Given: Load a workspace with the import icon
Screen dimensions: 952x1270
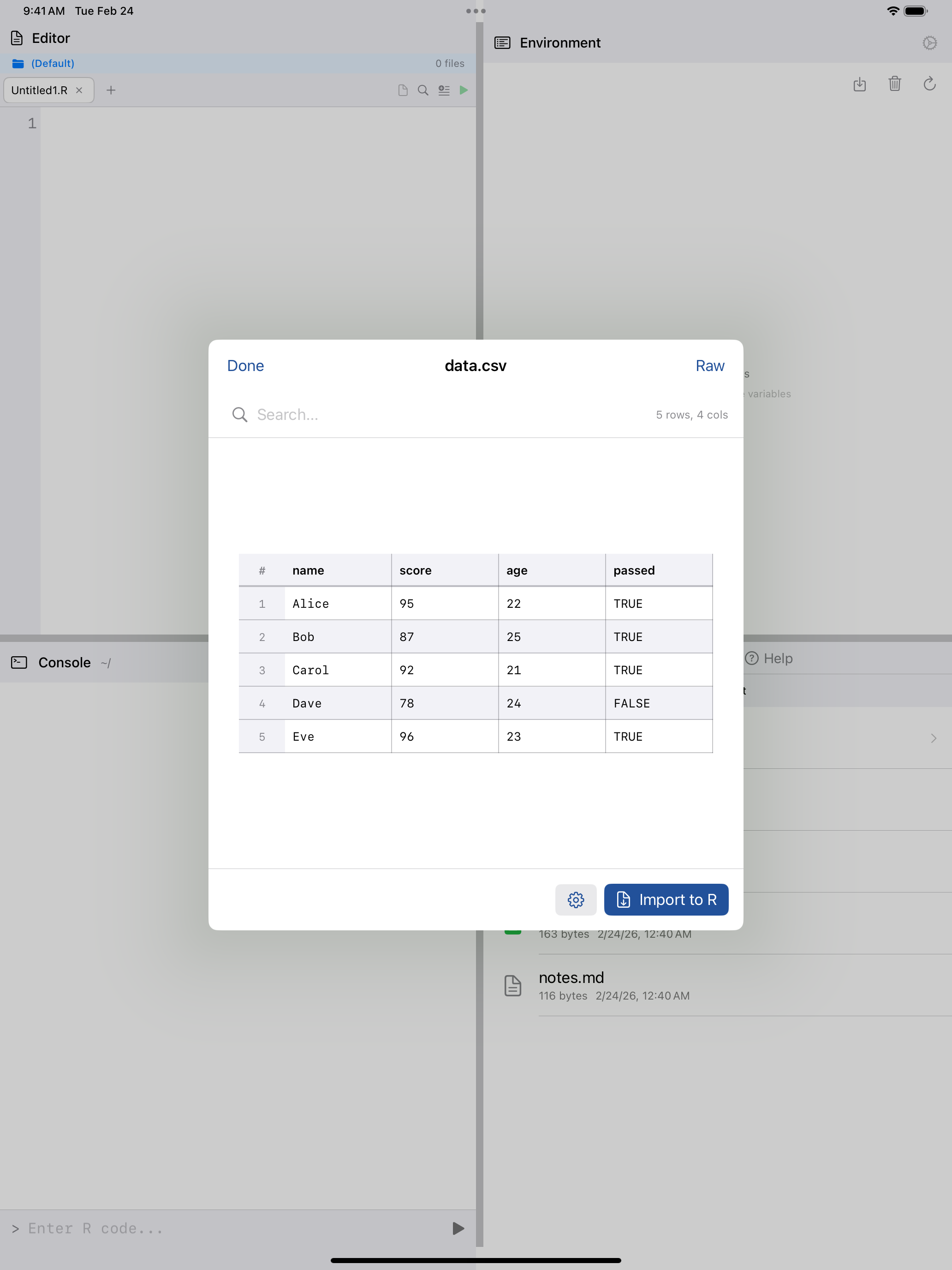Looking at the screenshot, I should (x=860, y=84).
